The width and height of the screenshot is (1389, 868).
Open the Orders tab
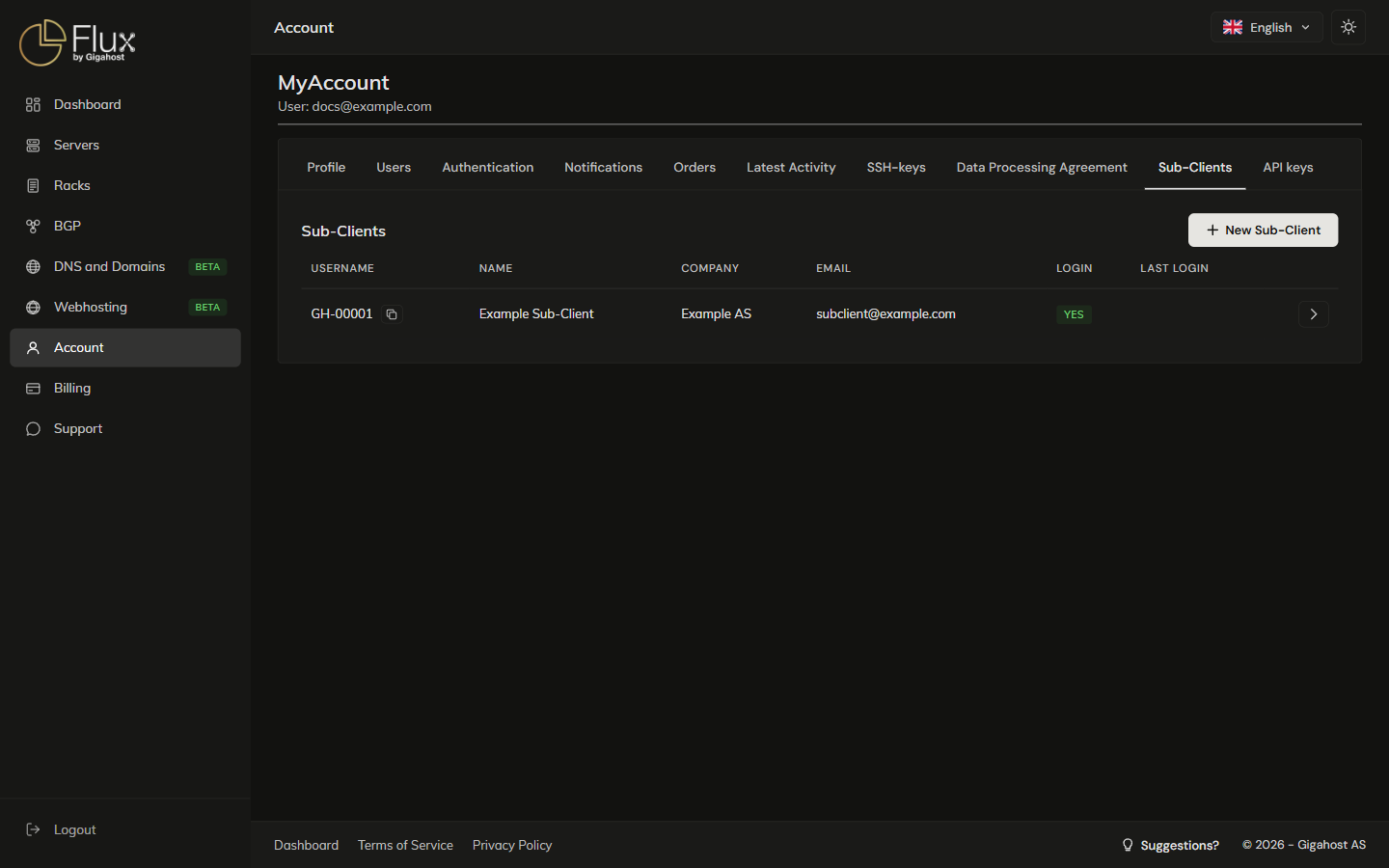(x=694, y=167)
